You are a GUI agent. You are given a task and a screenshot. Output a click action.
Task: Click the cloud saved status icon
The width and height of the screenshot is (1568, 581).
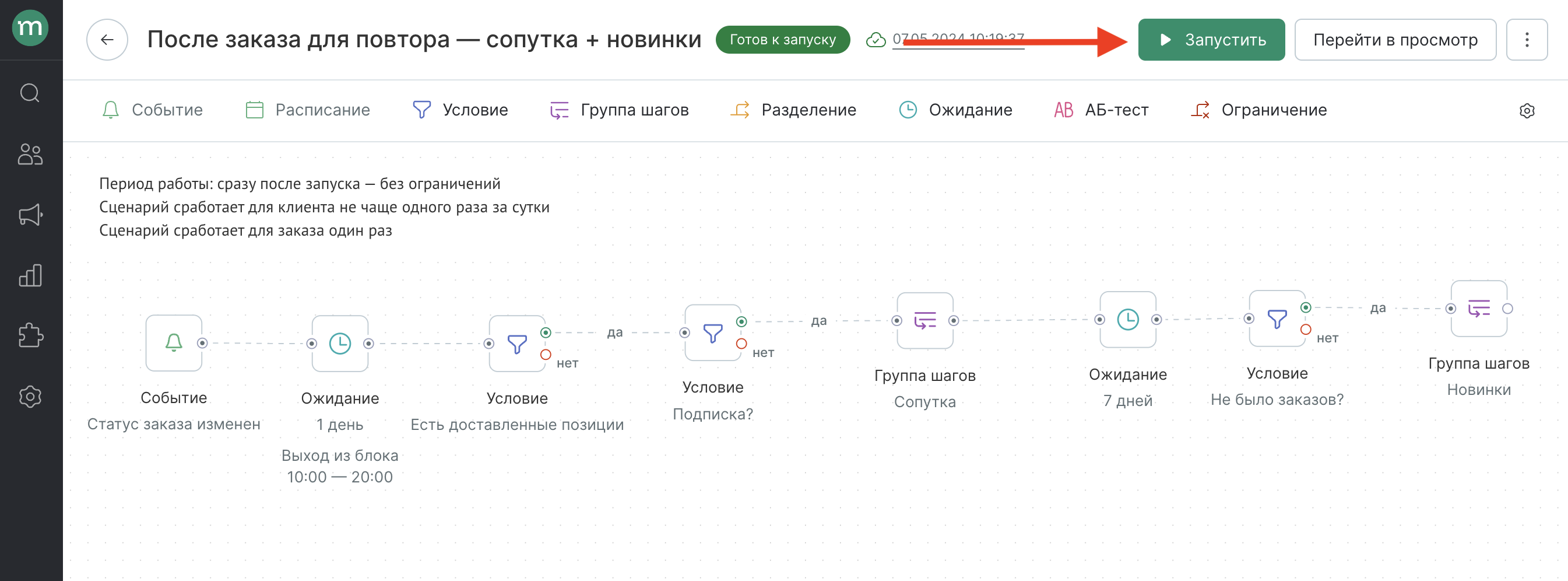tap(876, 40)
